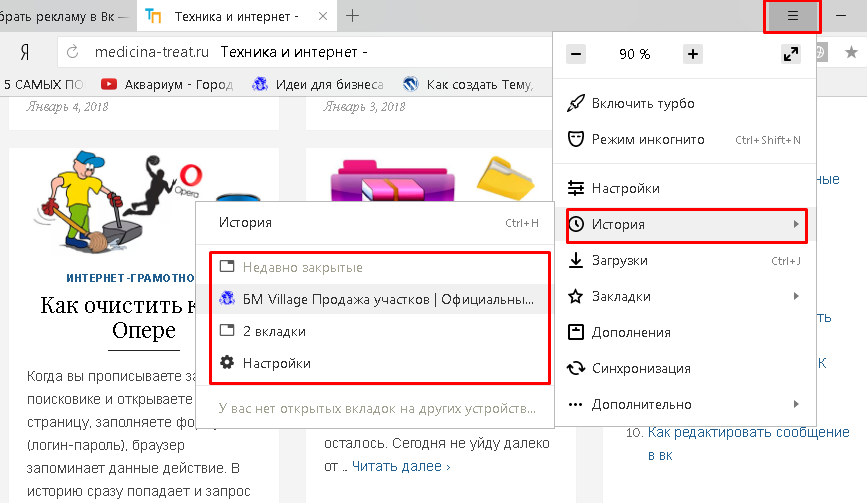This screenshot has height=503, width=867.
Task: Click the tab icon beside Недавно закрытые
Action: click(227, 266)
